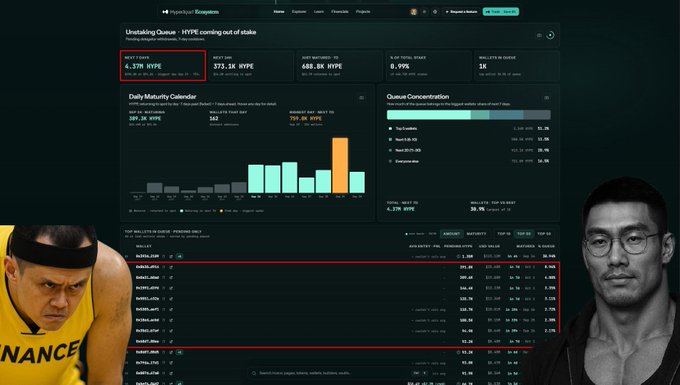Click the Daily Maturity Calendar title
The image size is (680, 385).
[x=163, y=97]
